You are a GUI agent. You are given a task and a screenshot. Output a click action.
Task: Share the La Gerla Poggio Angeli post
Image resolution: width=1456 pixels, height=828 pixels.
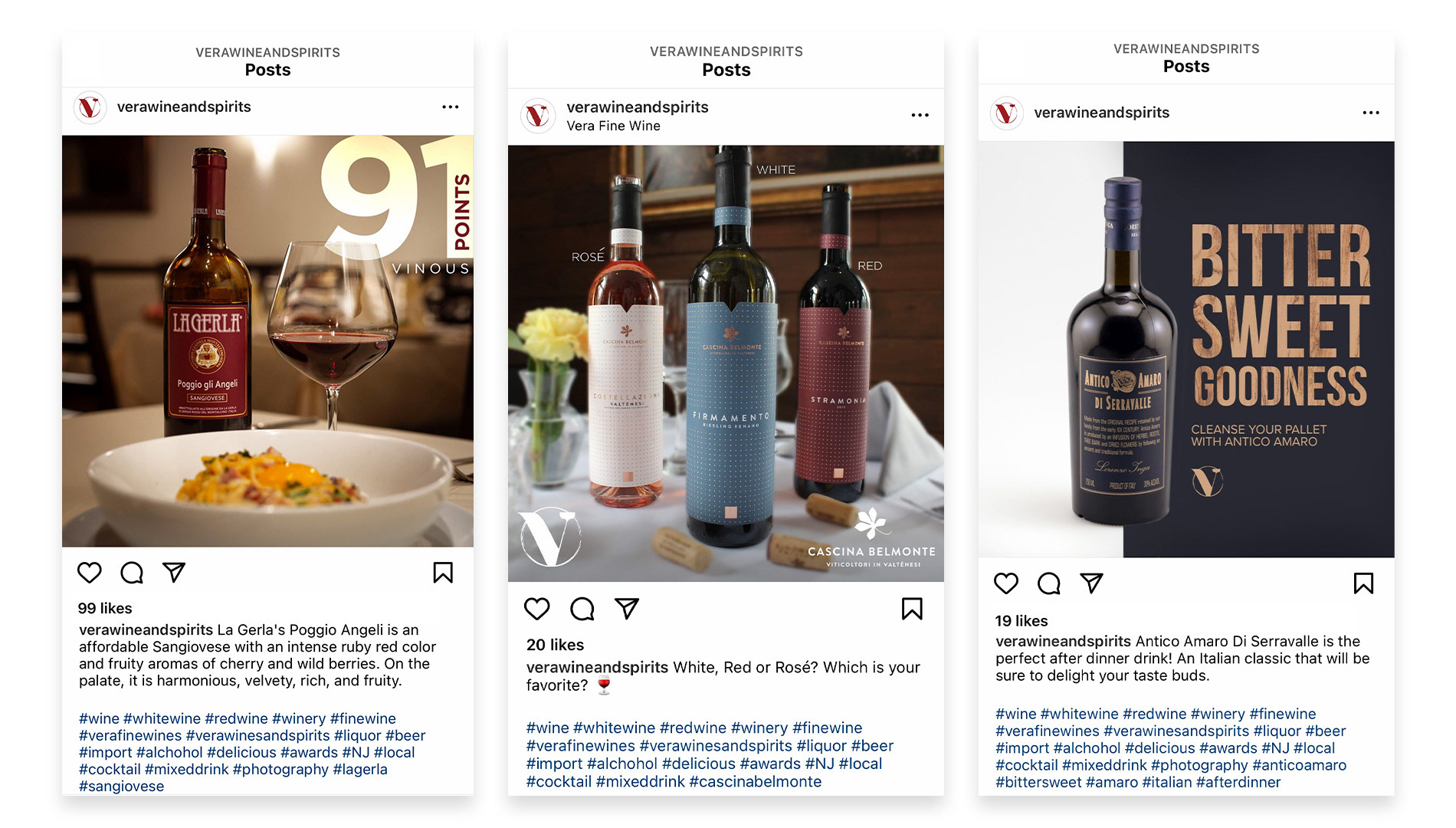point(174,572)
